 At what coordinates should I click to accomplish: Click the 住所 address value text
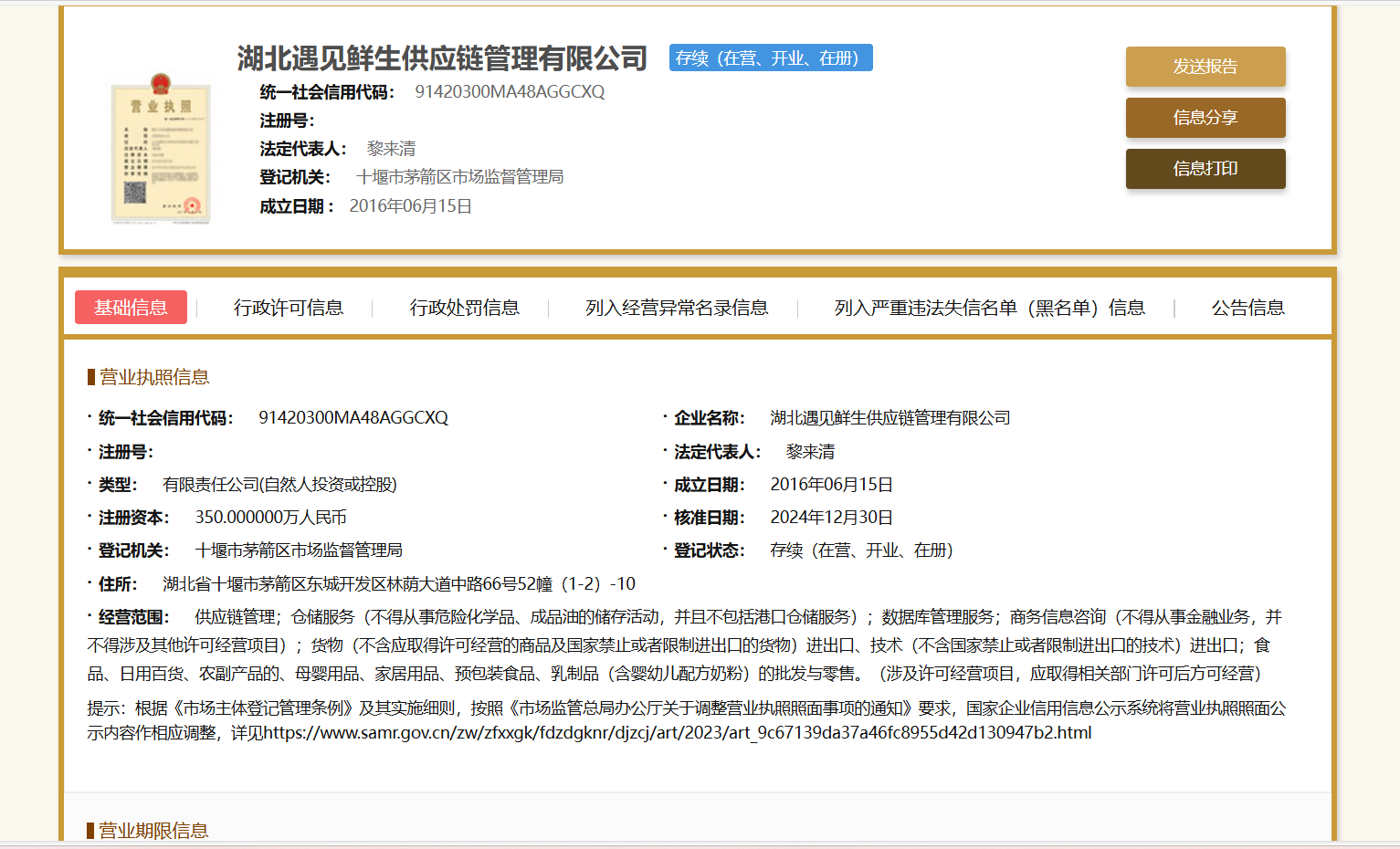(x=398, y=584)
